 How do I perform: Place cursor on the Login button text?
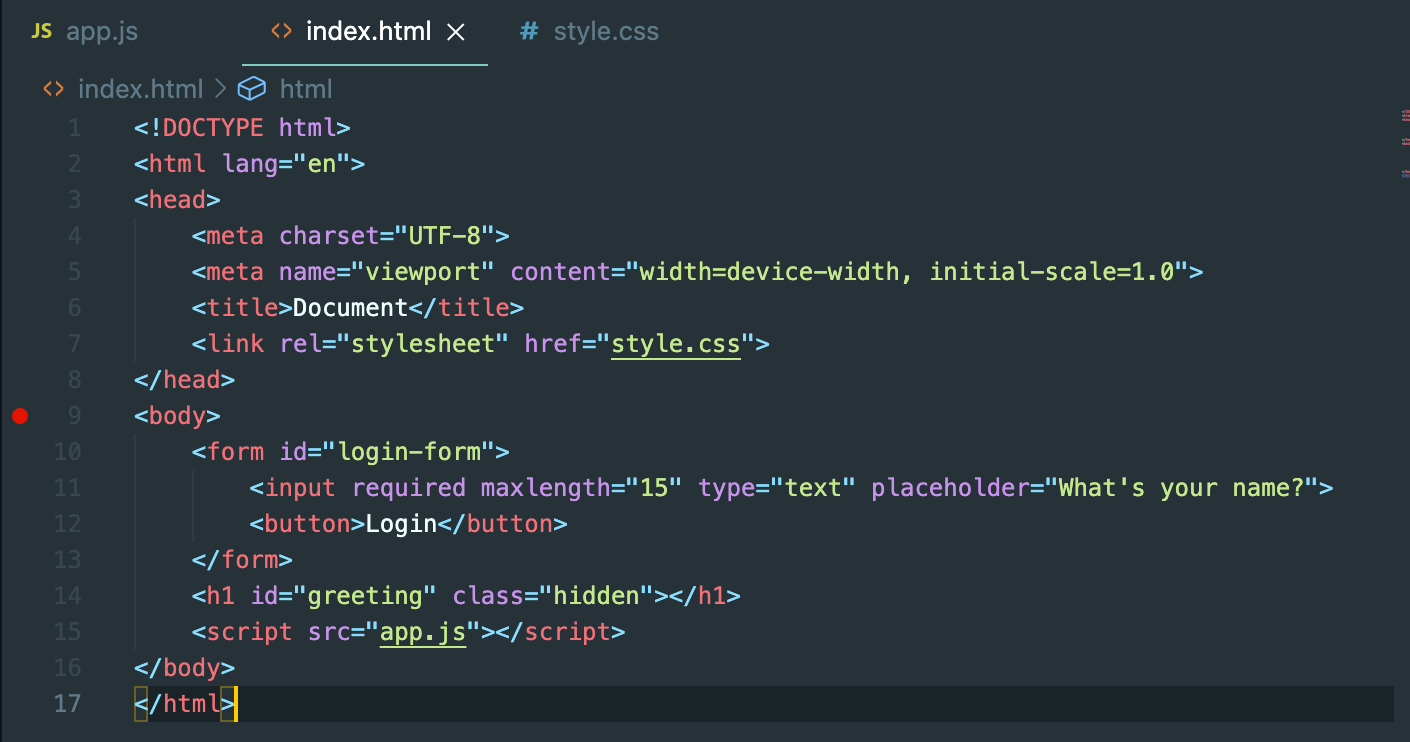401,524
